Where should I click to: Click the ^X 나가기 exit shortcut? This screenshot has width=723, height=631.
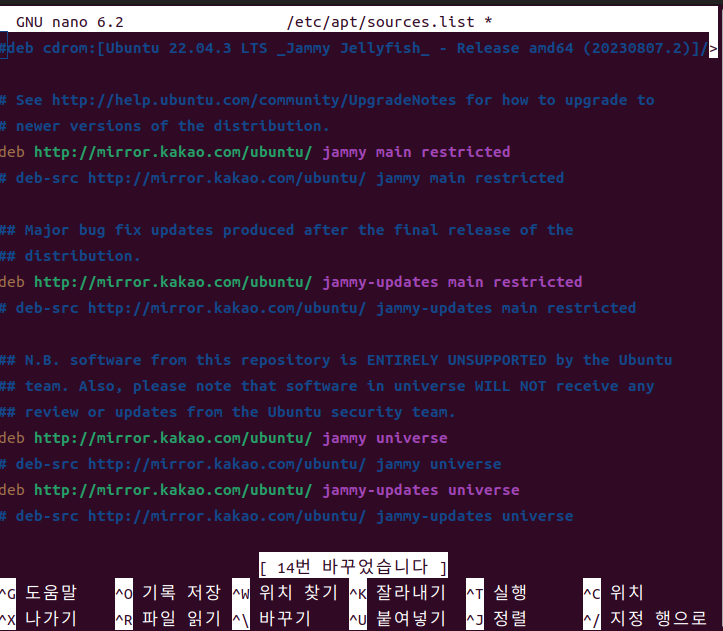38,619
